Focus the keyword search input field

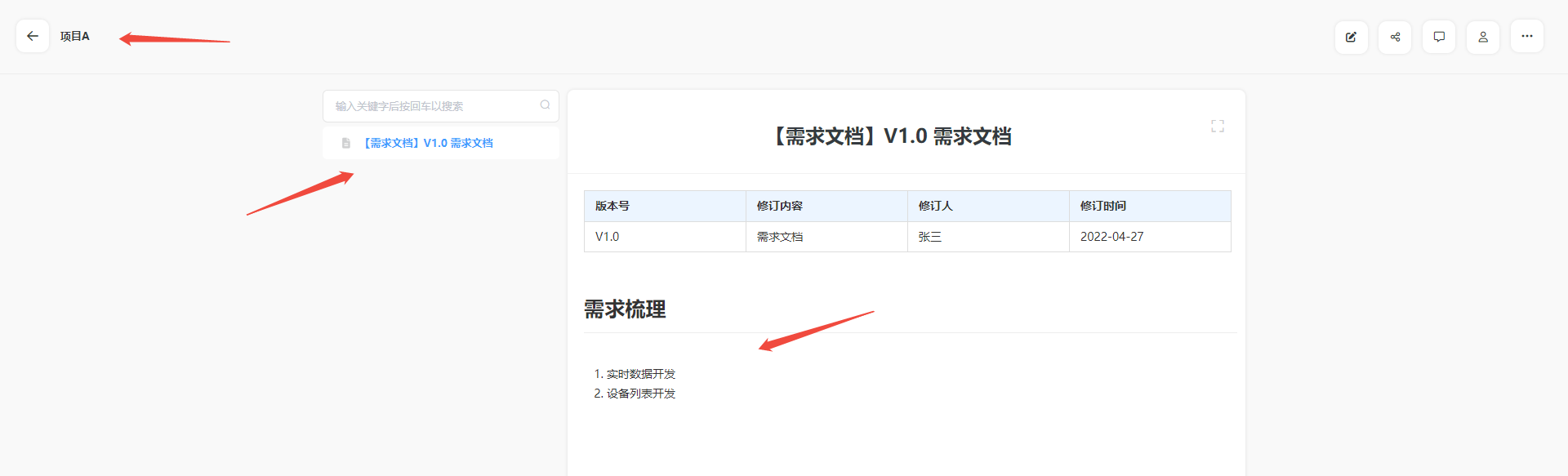click(x=441, y=106)
